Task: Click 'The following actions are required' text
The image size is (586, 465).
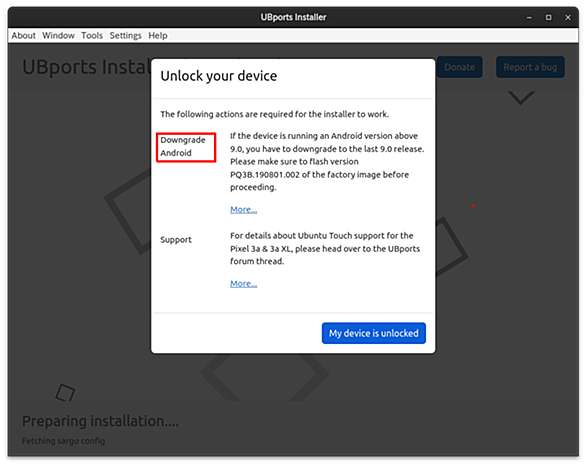Action: tap(275, 114)
